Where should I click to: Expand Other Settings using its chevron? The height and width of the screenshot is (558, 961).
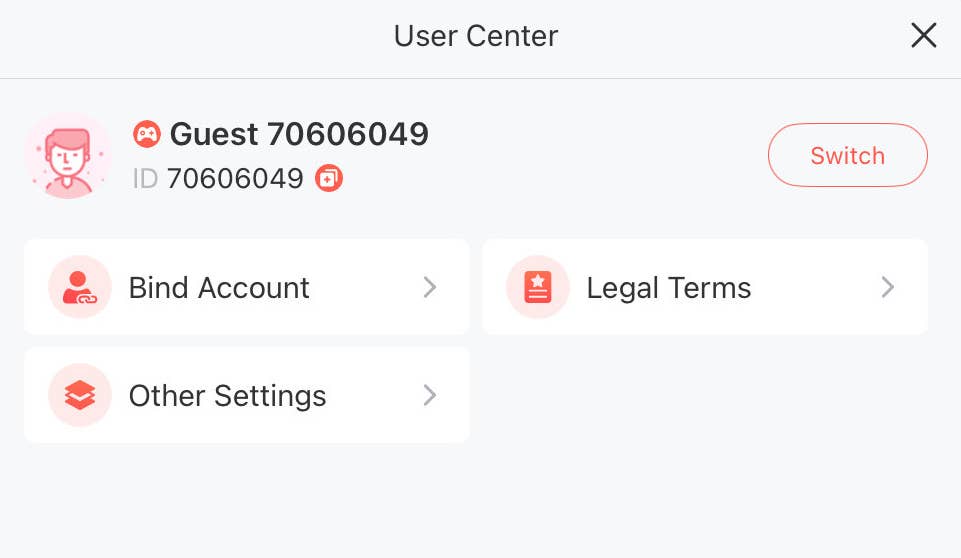(x=430, y=395)
